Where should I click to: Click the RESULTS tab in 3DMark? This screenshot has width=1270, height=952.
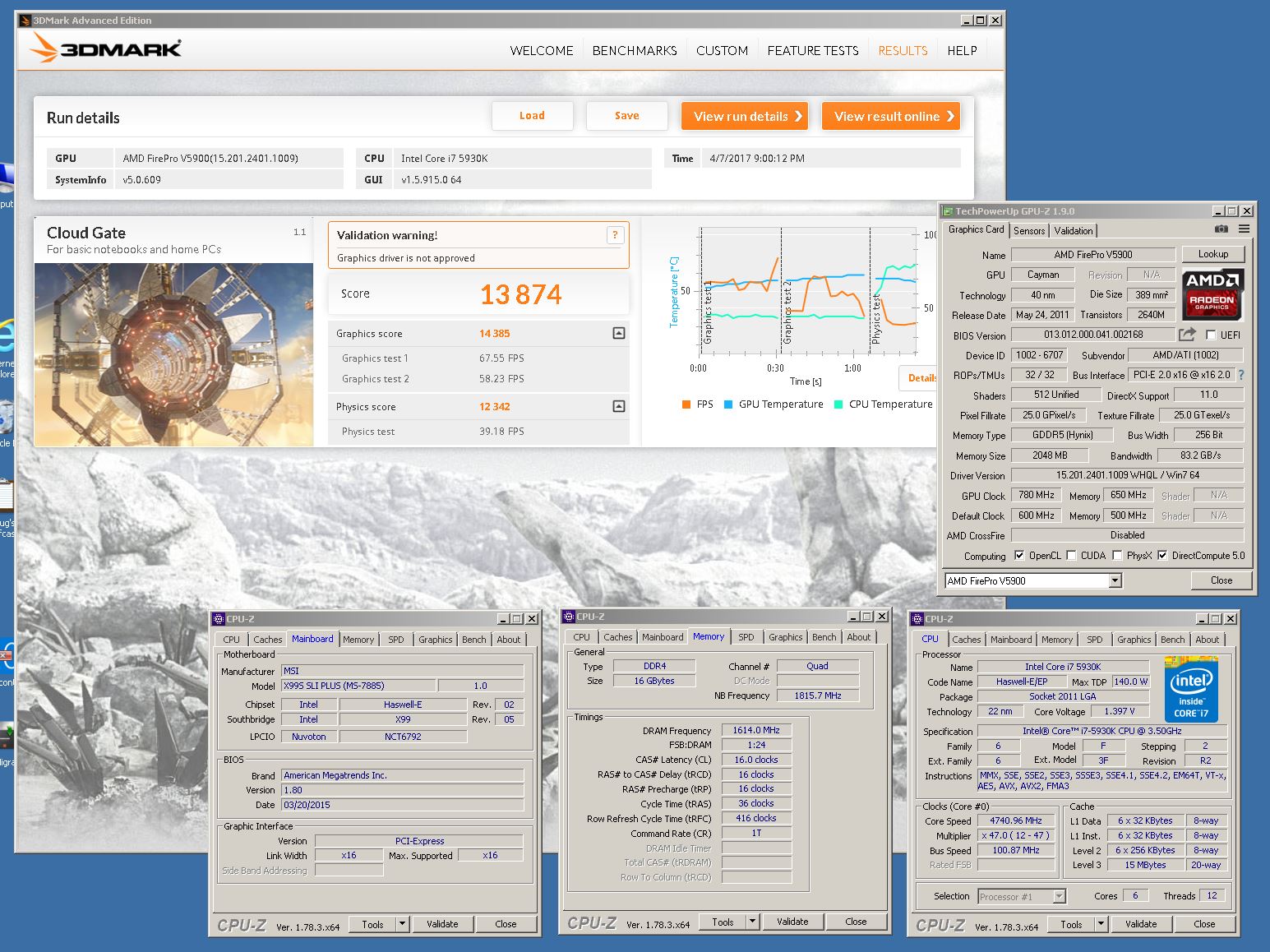(903, 50)
